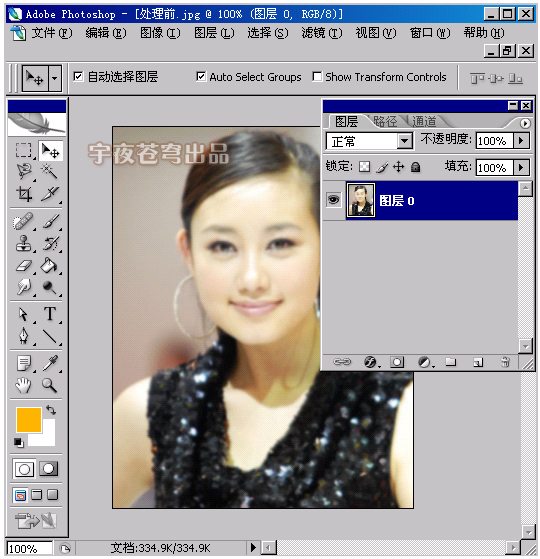Create new adjustment layer
Image resolution: width=540 pixels, height=559 pixels.
click(425, 363)
